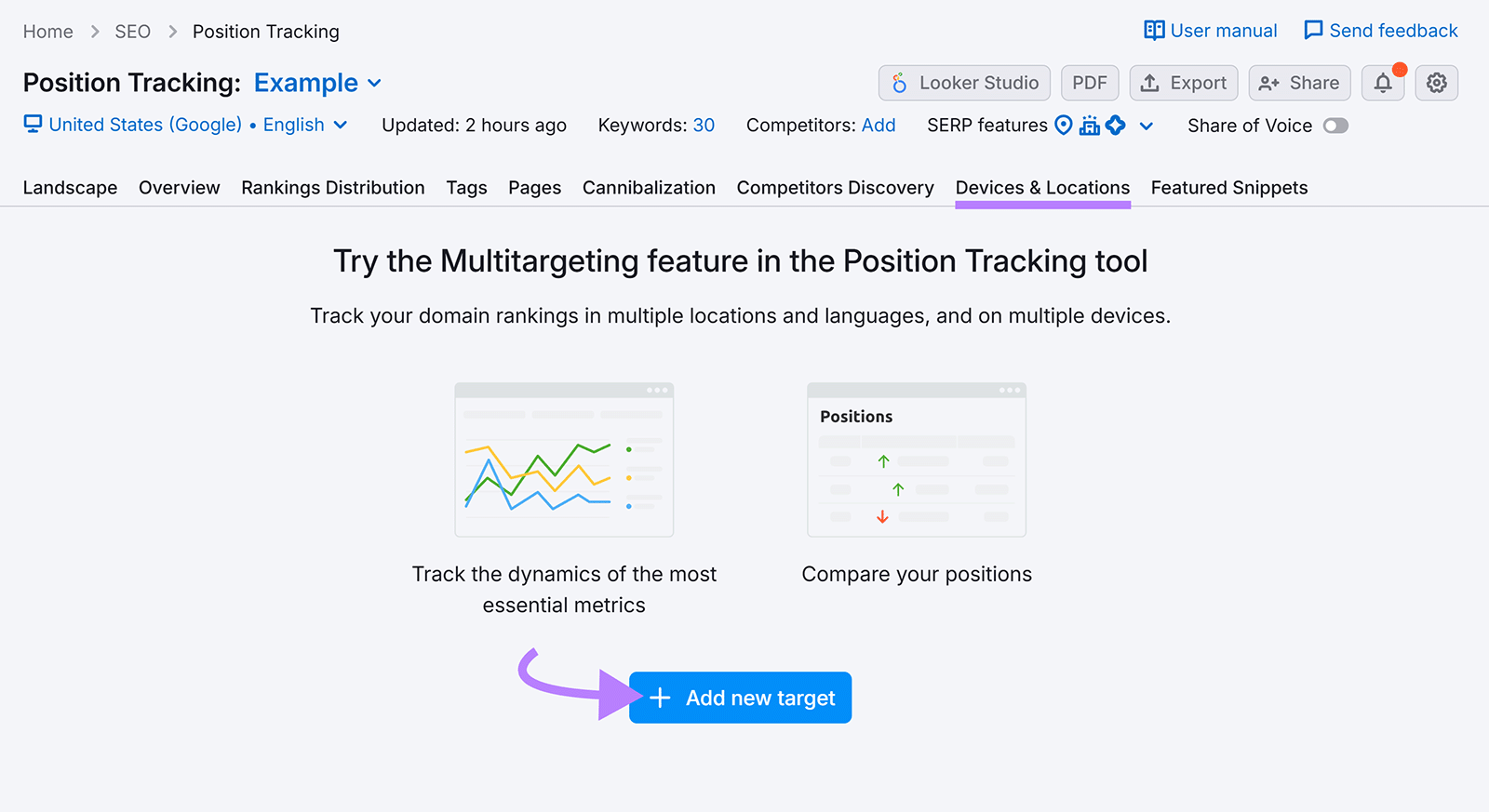Click the Positions comparison thumbnail
Viewport: 1489px width, 812px height.
[x=917, y=460]
